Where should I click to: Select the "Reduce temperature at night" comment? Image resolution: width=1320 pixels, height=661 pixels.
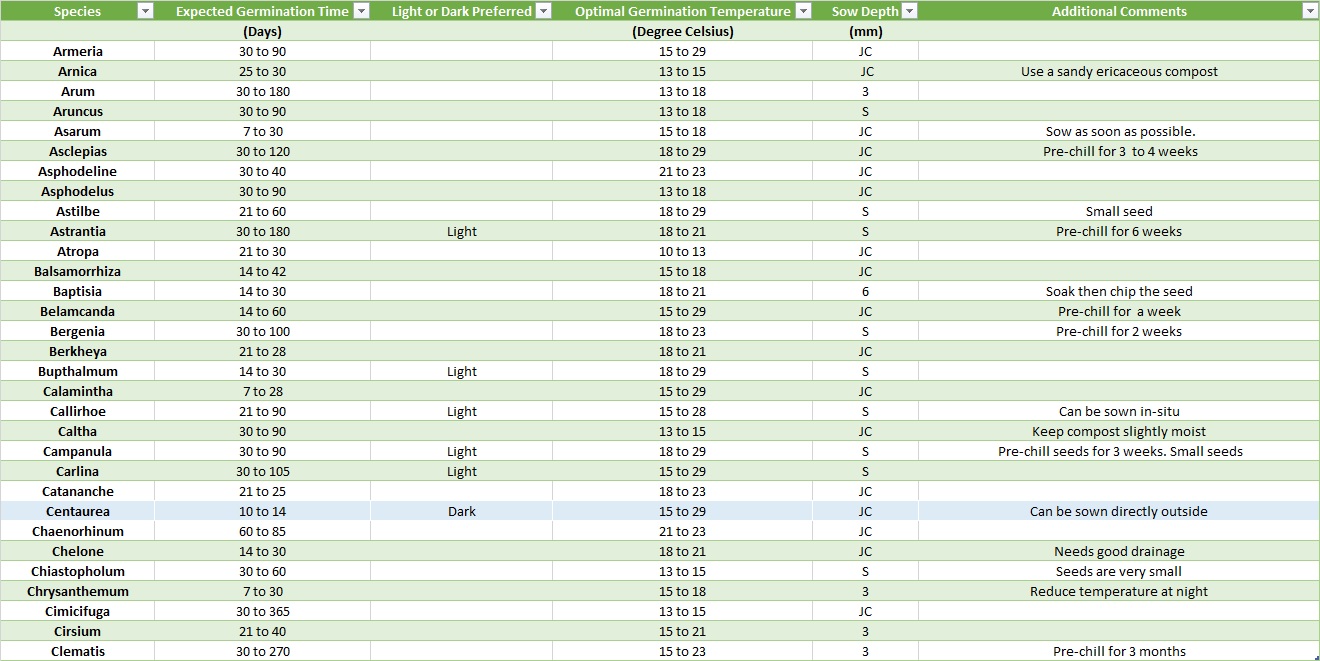[1119, 591]
